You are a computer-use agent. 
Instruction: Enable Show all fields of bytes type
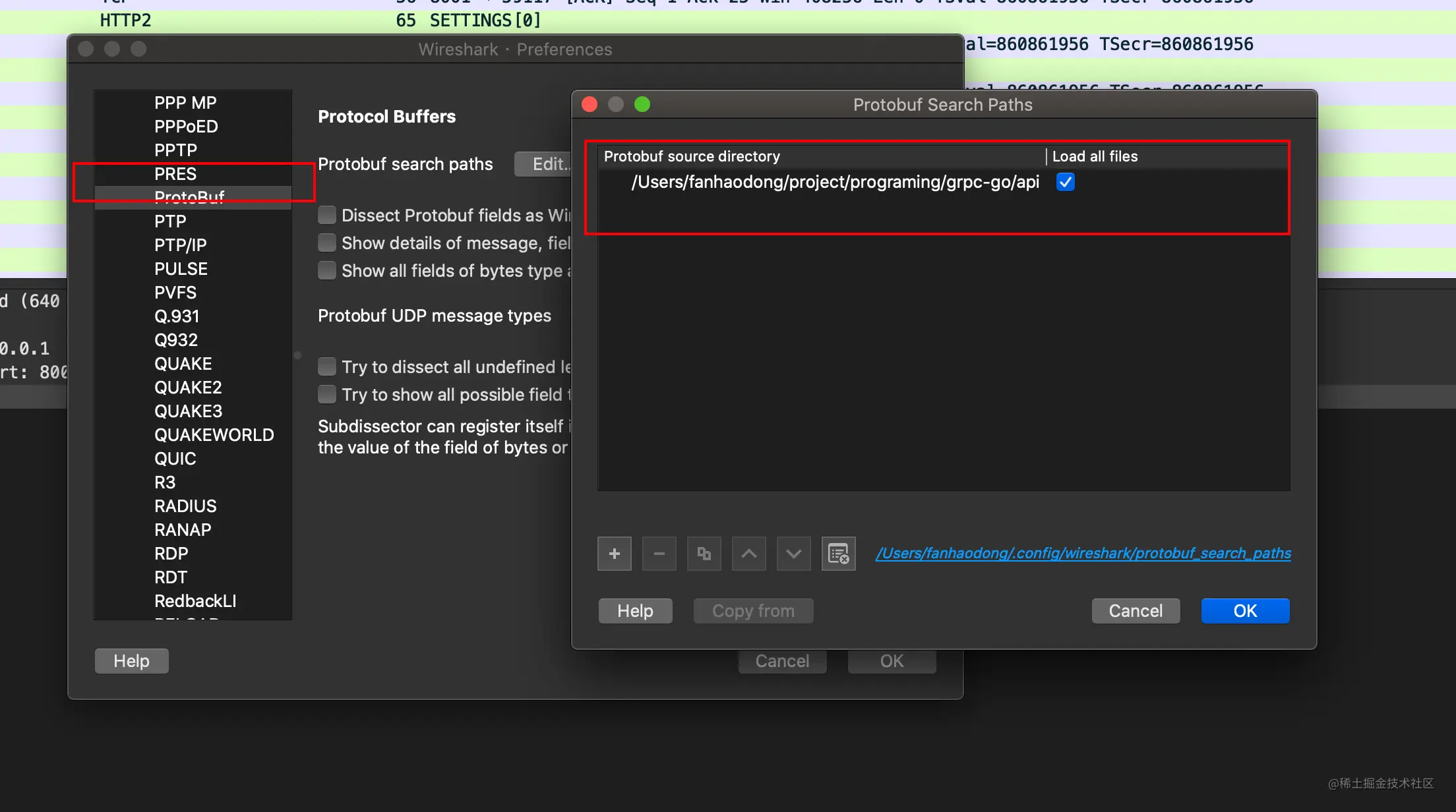[x=326, y=271]
